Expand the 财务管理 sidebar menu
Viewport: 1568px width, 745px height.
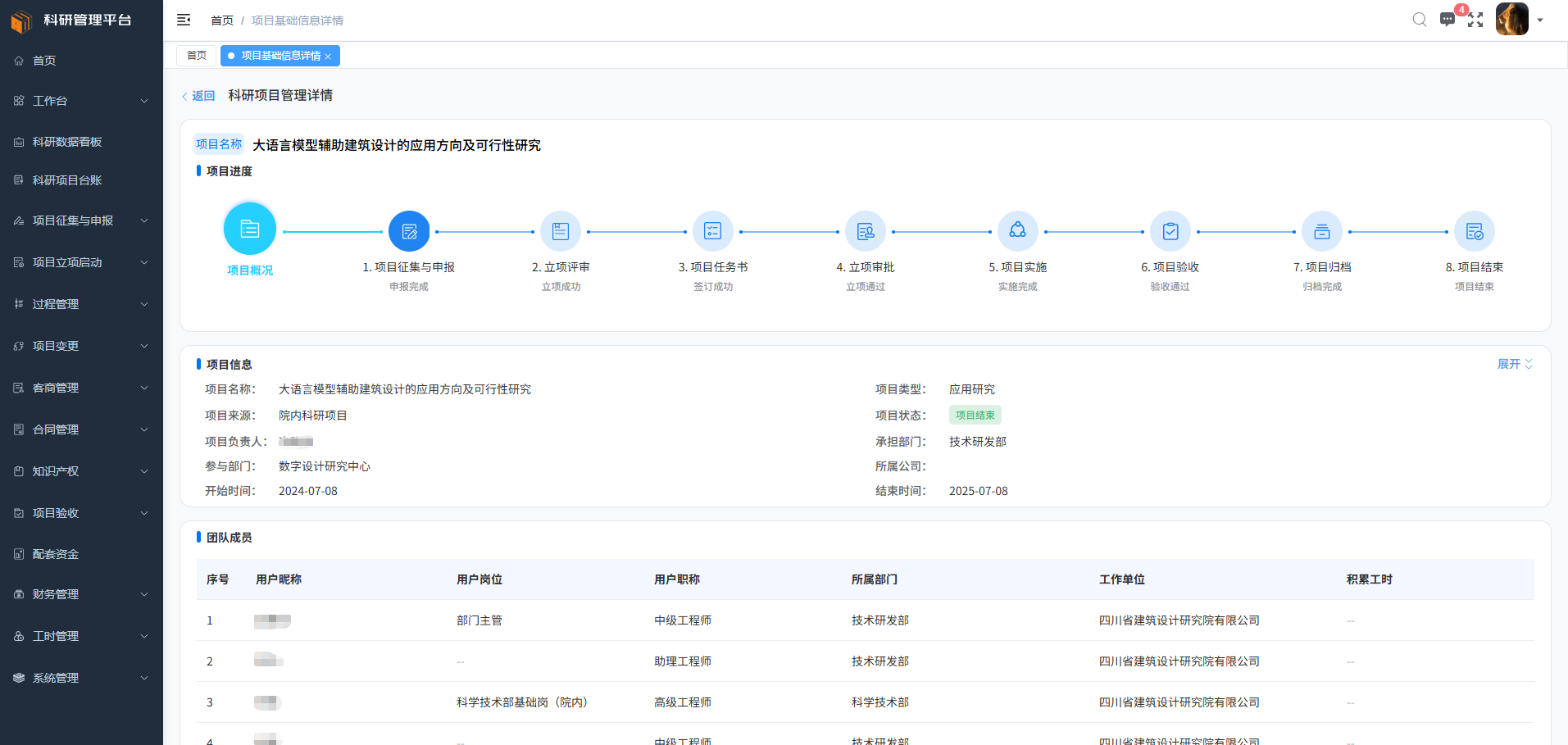coord(81,594)
